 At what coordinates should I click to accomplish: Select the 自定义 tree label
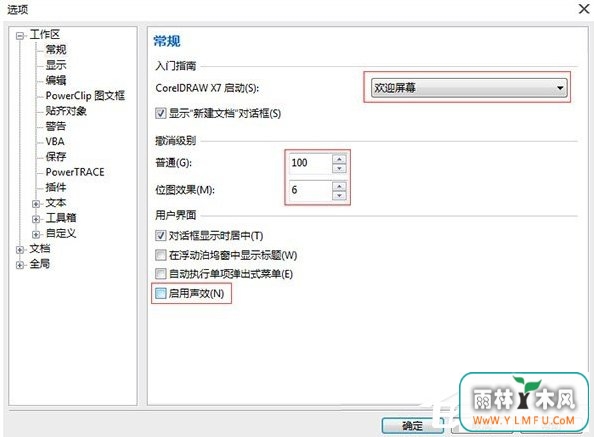click(x=61, y=233)
